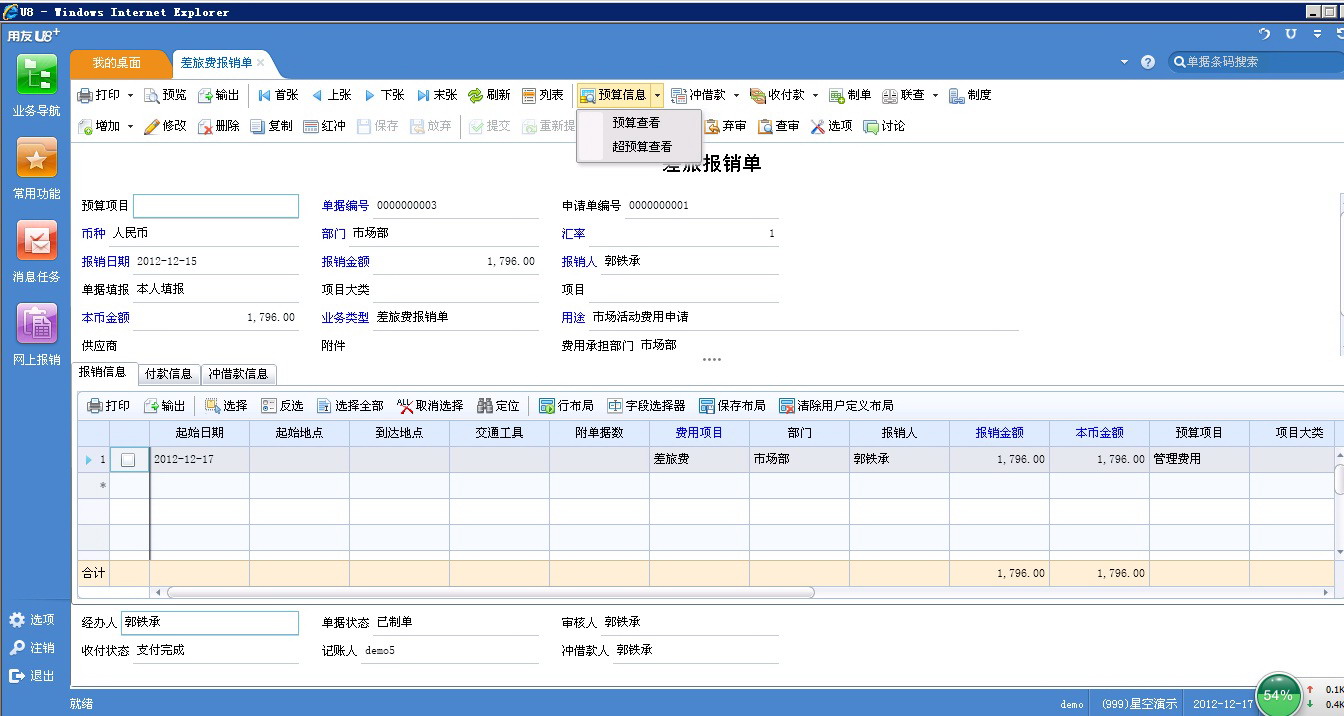This screenshot has width=1344, height=716.
Task: Click the 联查 toolbar button
Action: 904,95
